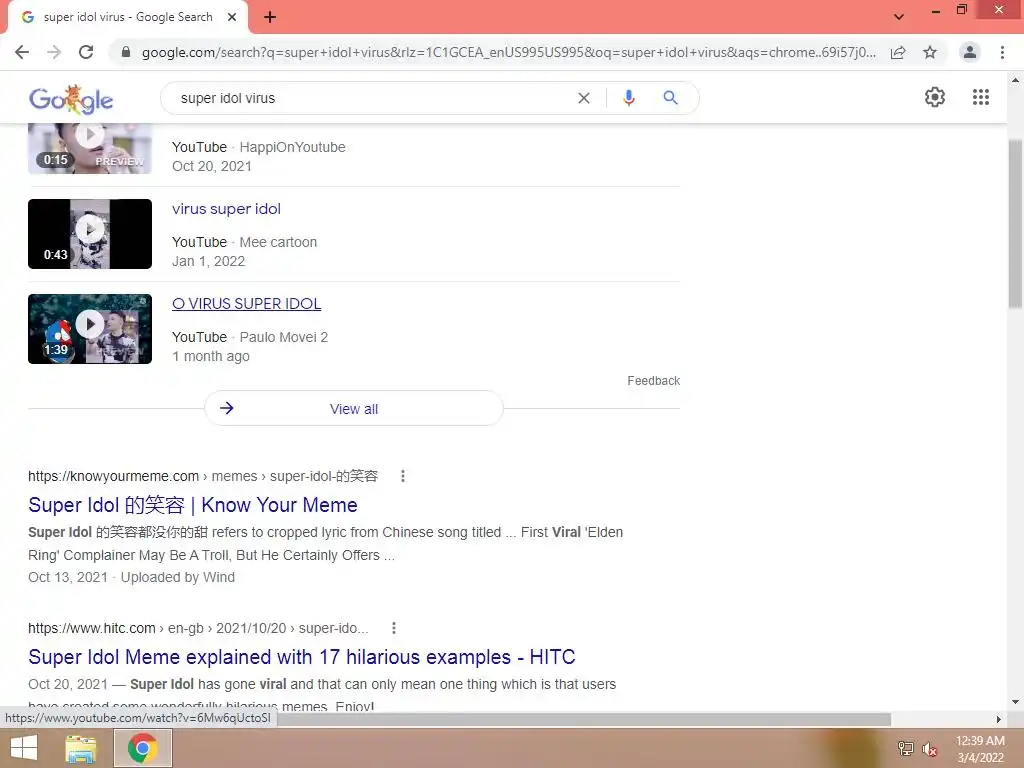Click the 'Mee cartoon' channel text
The image size is (1024, 768).
(x=278, y=242)
